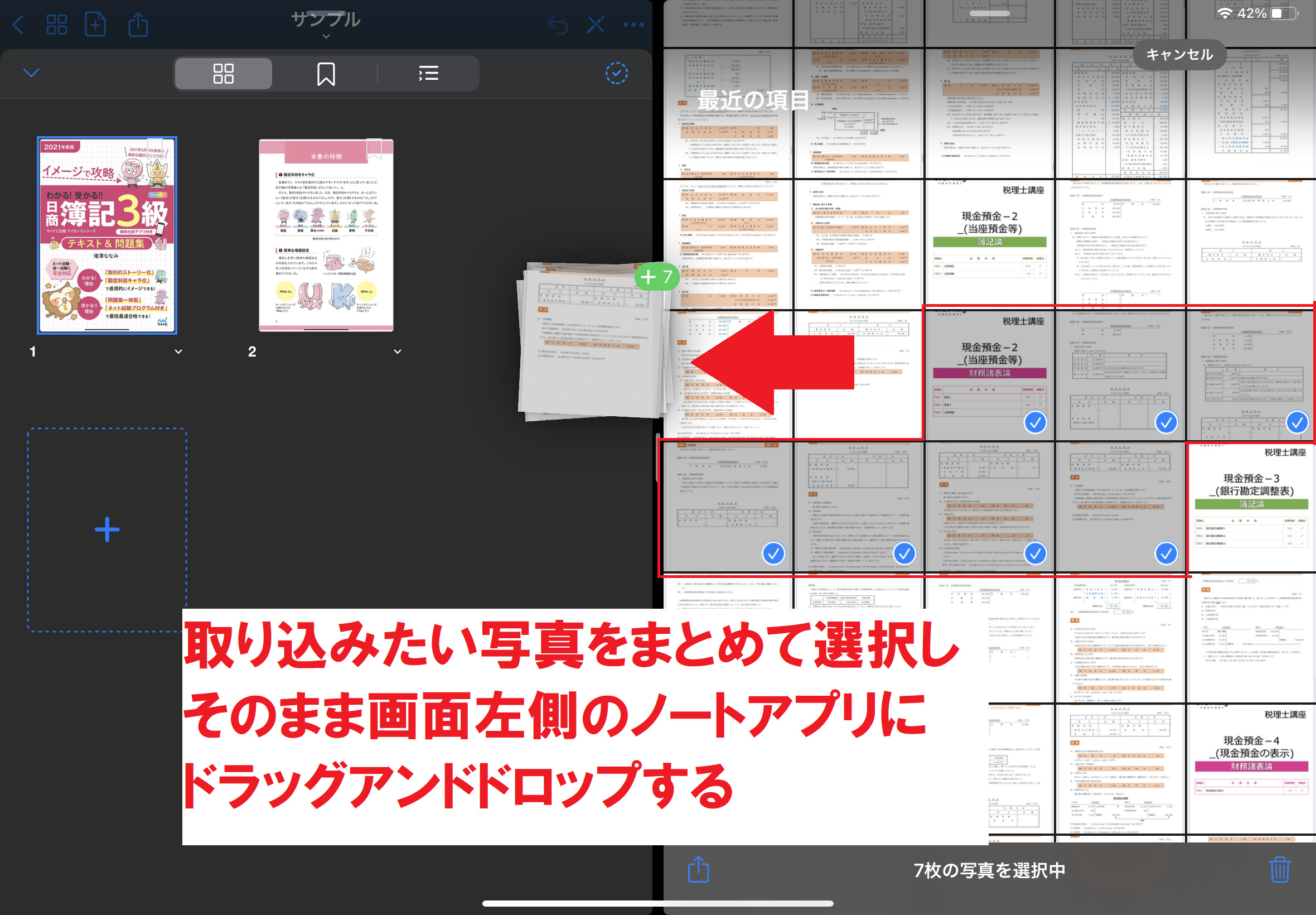Tap the back arrow in the toolbar
This screenshot has width=1316, height=915.
pos(18,25)
